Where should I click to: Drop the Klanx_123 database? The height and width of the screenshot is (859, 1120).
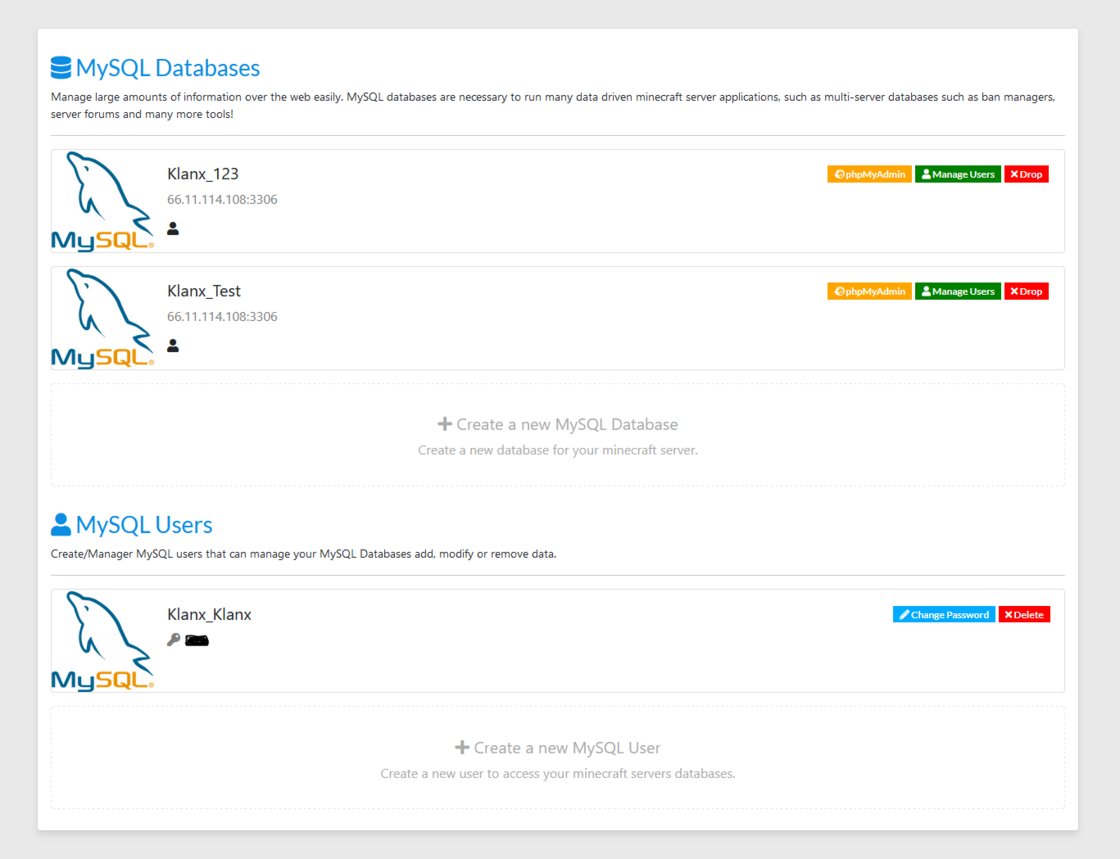1026,174
